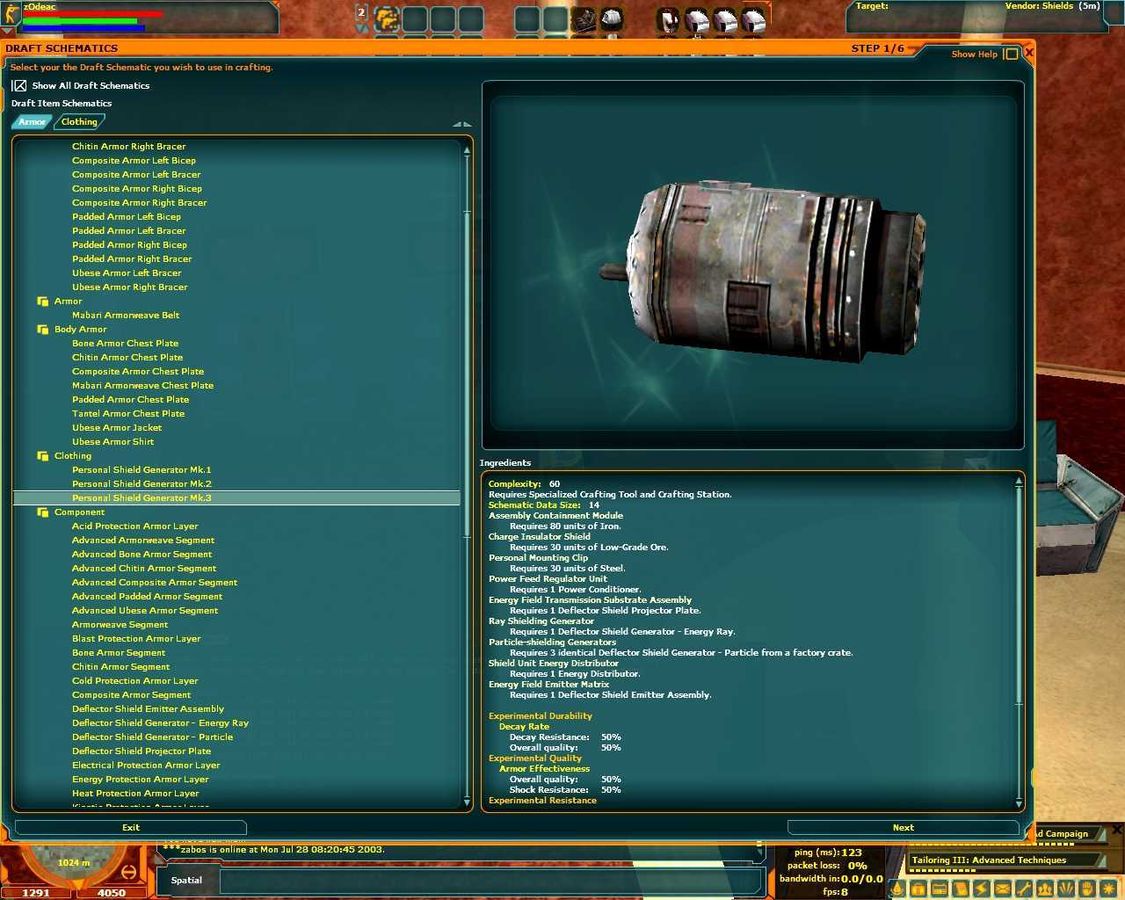
Task: Click the Exit button
Action: click(x=131, y=827)
